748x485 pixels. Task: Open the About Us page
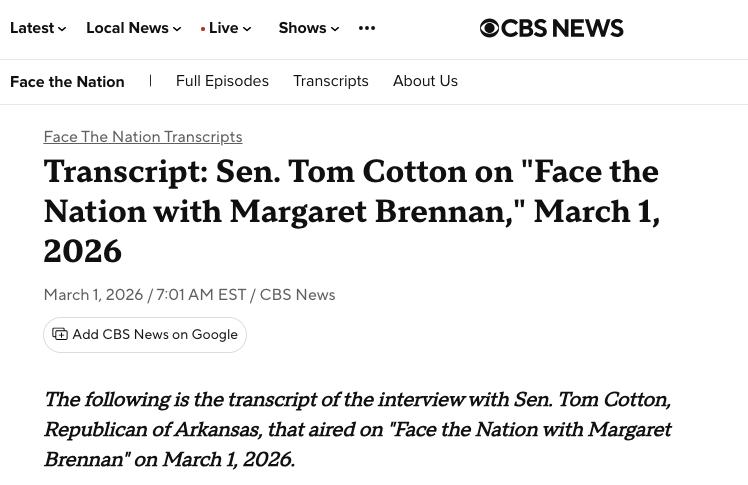click(x=425, y=82)
